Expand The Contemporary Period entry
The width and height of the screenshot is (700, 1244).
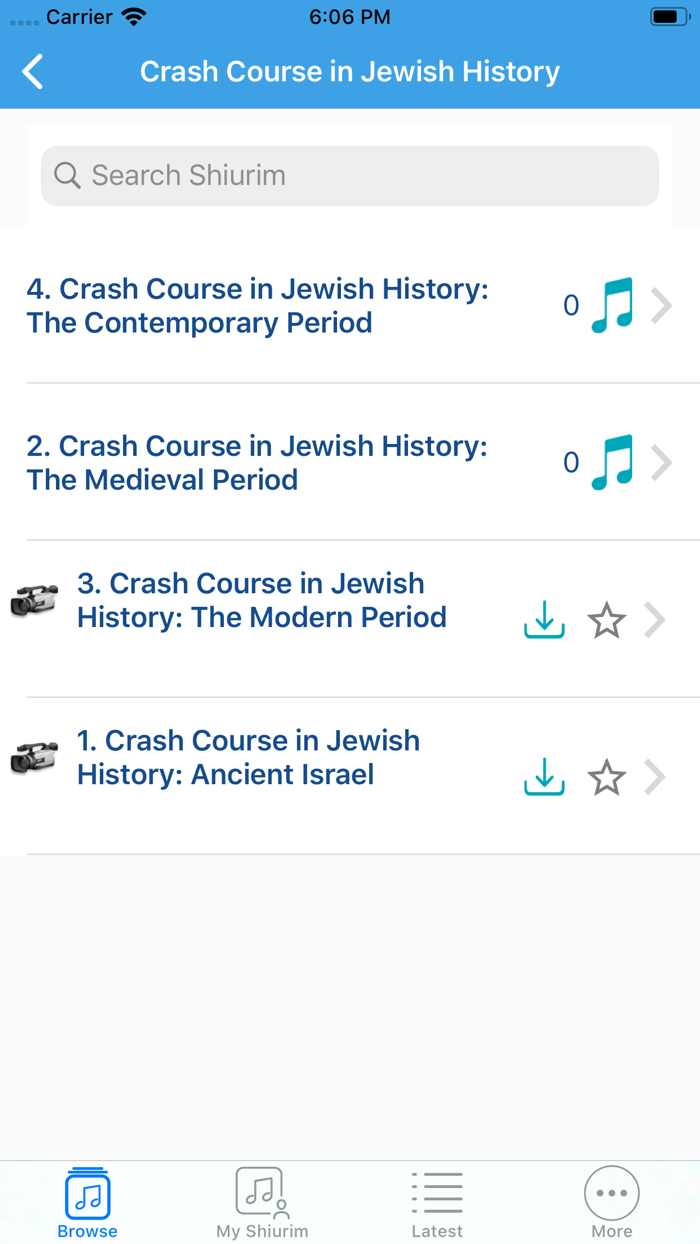click(661, 305)
